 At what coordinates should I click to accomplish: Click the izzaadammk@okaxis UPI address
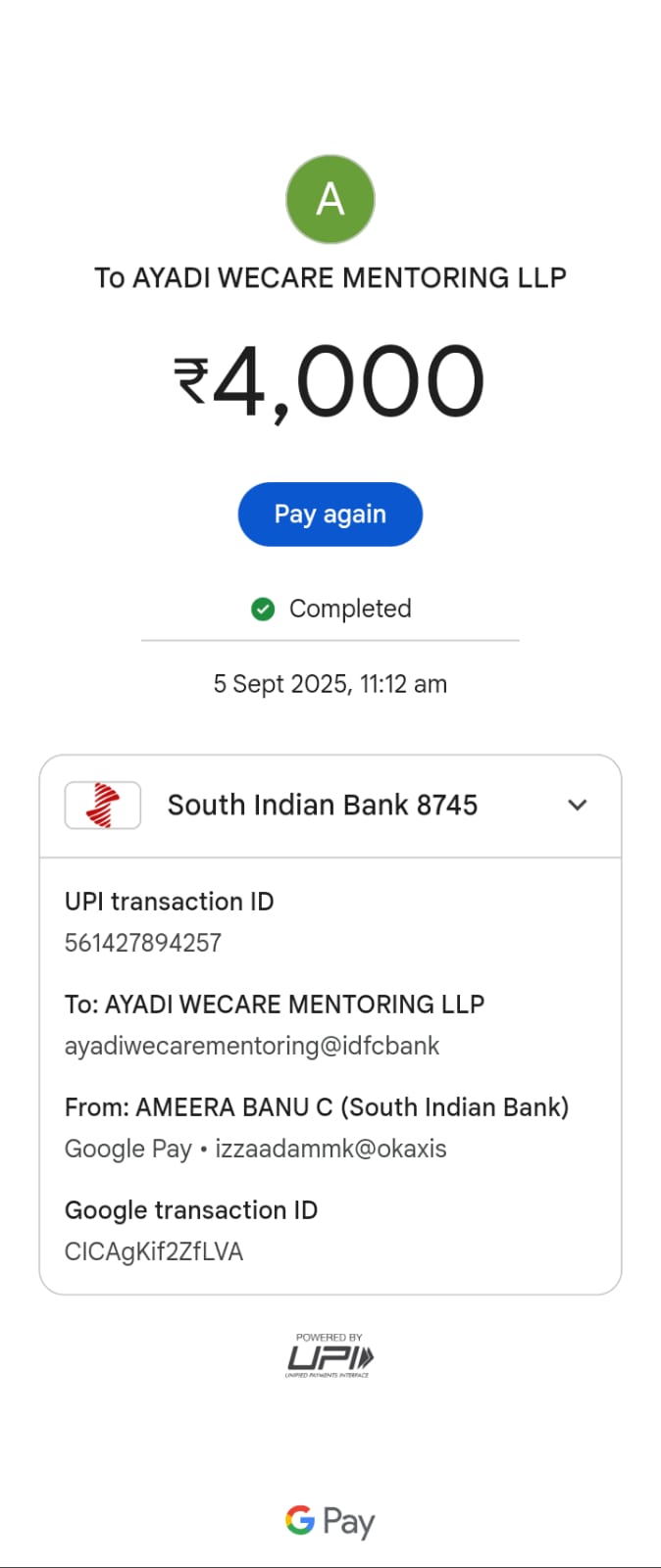tap(330, 1149)
